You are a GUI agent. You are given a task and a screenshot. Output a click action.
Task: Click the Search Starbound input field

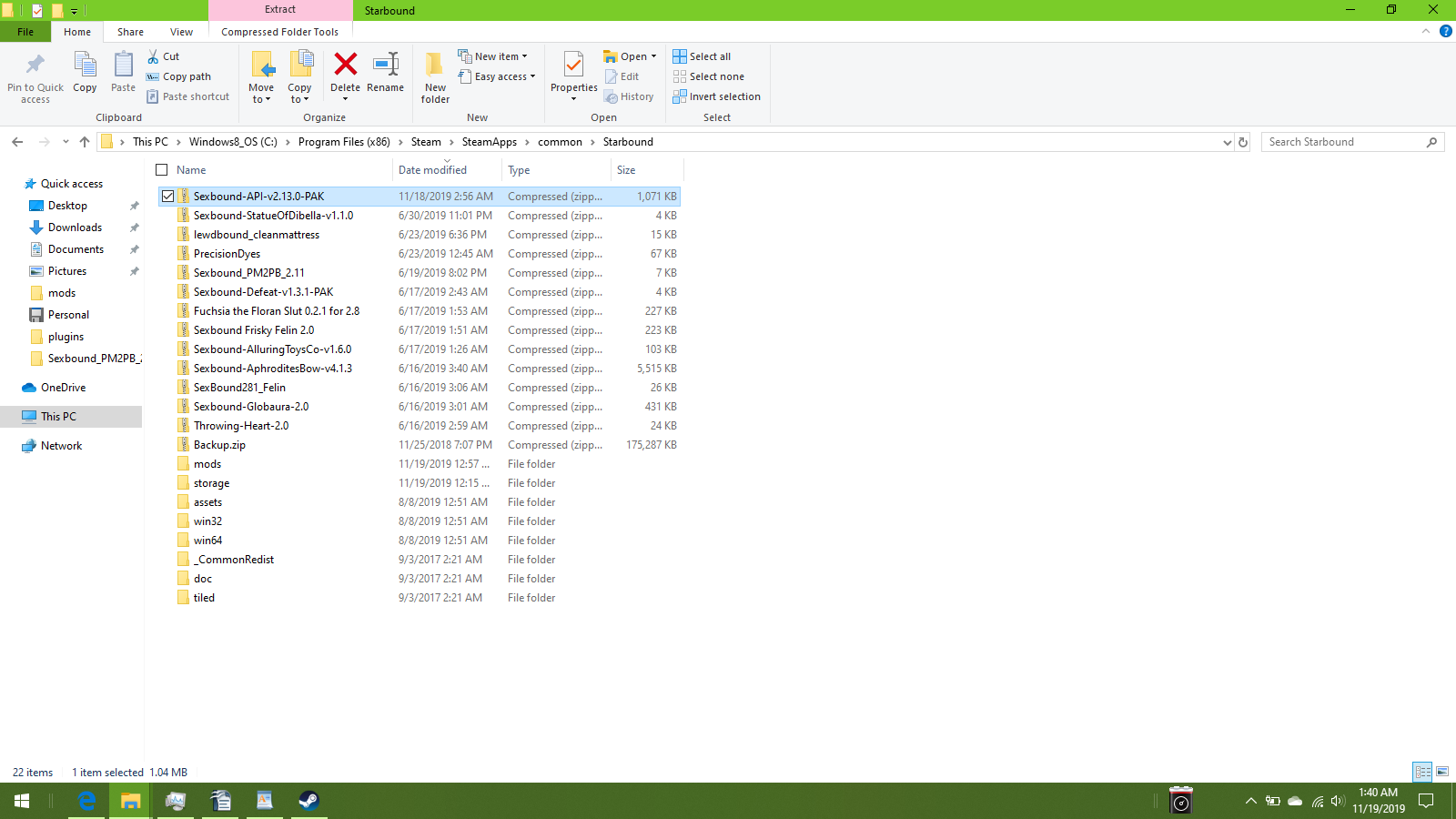tap(1352, 142)
